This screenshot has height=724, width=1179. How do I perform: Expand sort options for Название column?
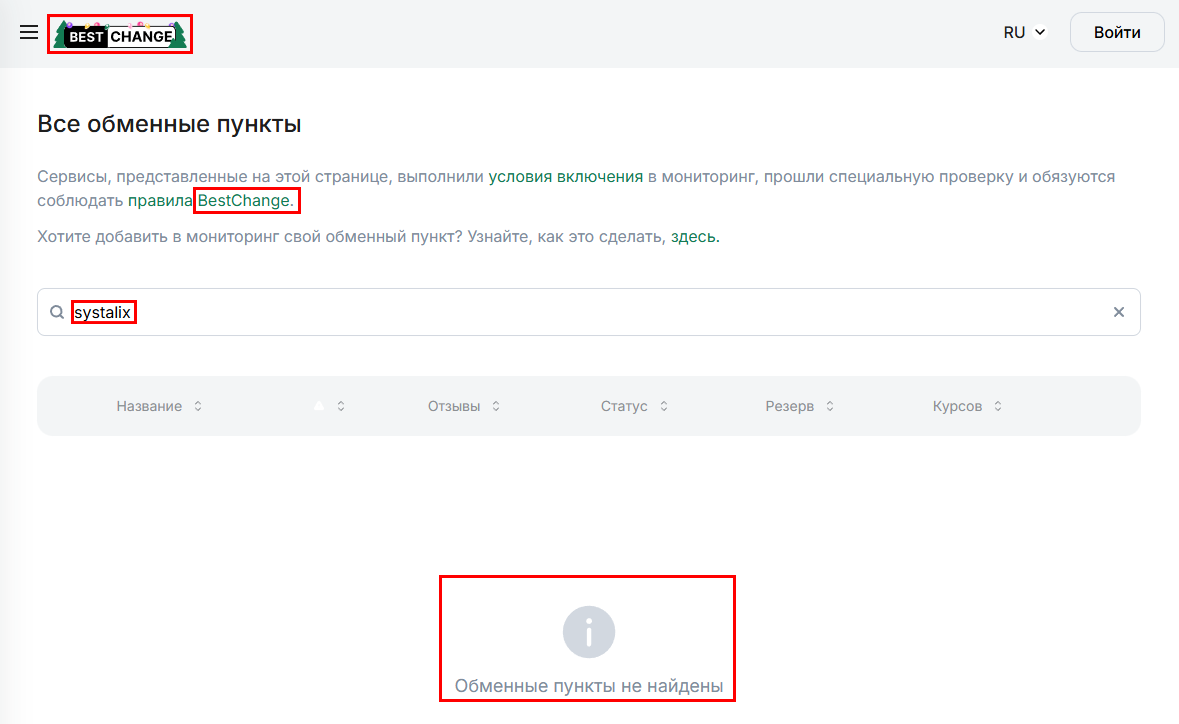point(197,406)
